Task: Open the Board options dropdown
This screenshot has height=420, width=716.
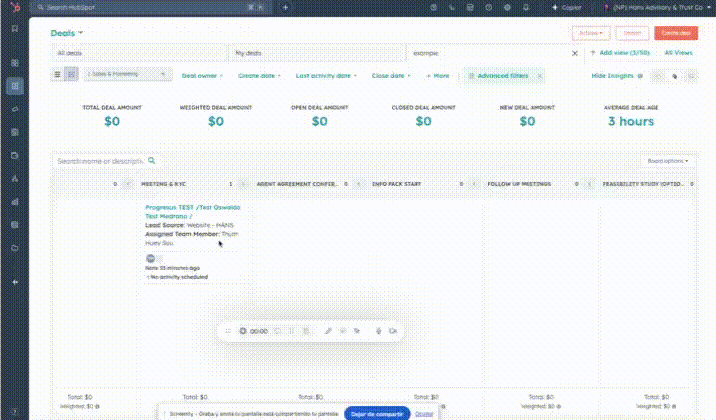Action: [x=668, y=160]
